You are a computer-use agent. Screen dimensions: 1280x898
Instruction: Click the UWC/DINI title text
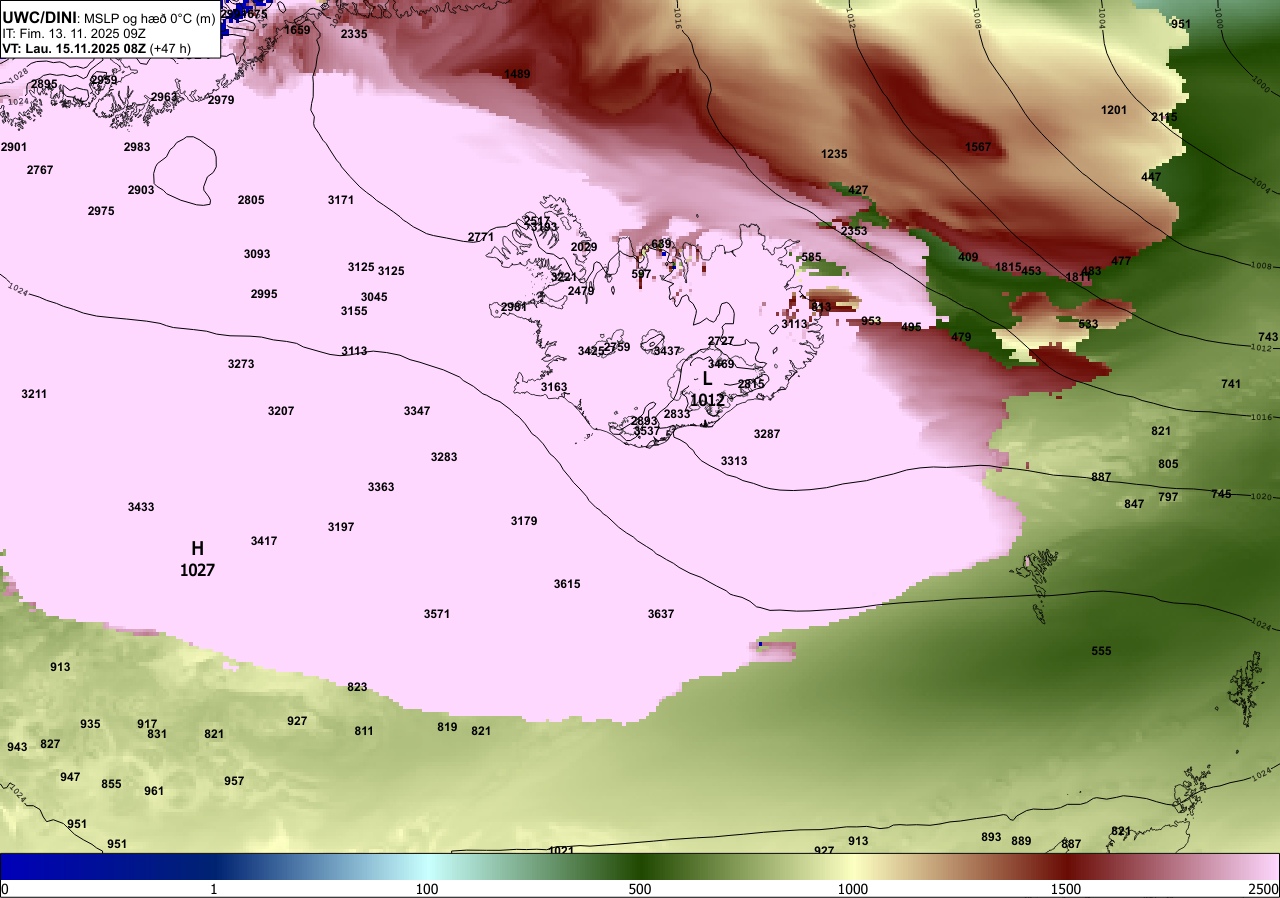pos(40,17)
